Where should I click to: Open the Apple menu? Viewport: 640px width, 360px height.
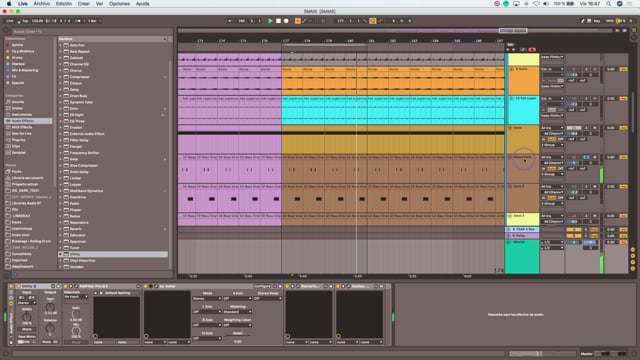pyautogui.click(x=9, y=4)
